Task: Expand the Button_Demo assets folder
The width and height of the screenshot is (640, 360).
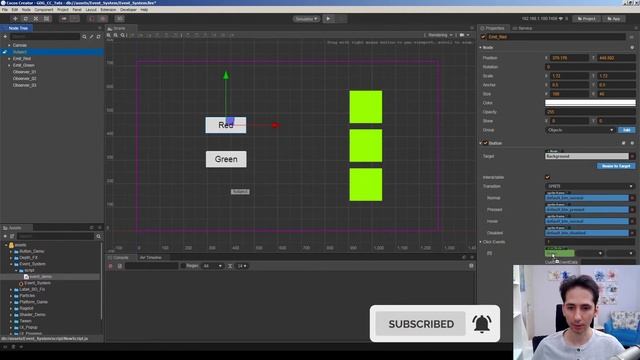Action: click(11, 251)
